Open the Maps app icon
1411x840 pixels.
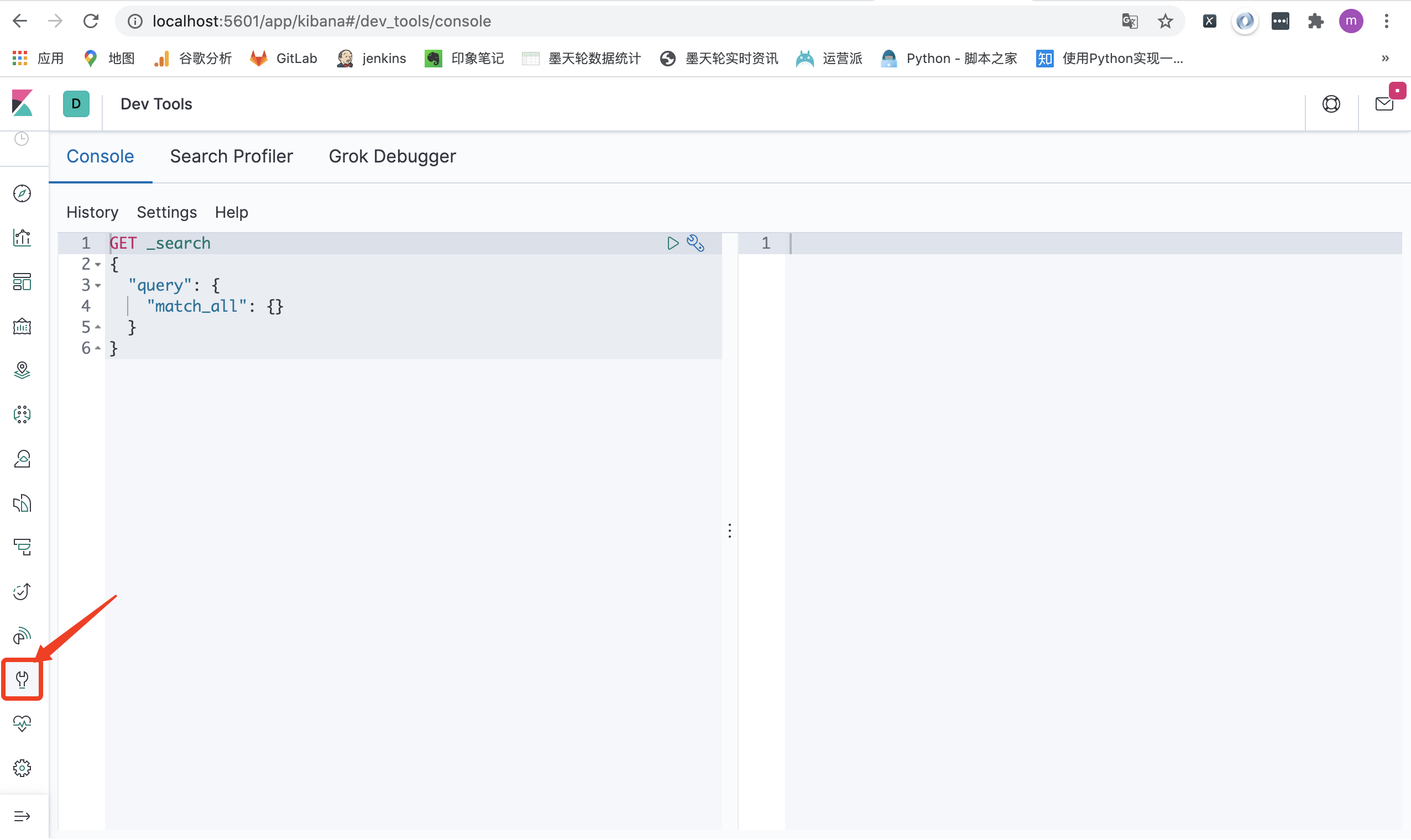click(22, 370)
